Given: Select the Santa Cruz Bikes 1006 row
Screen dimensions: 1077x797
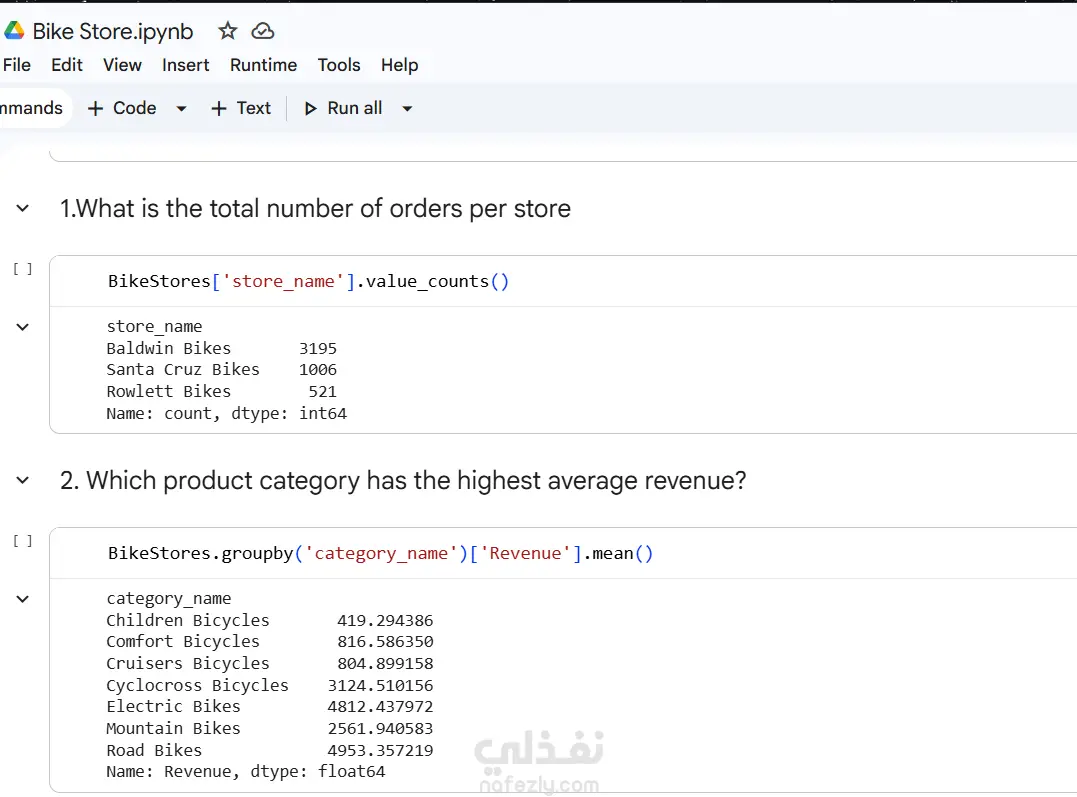Looking at the screenshot, I should click(221, 370).
